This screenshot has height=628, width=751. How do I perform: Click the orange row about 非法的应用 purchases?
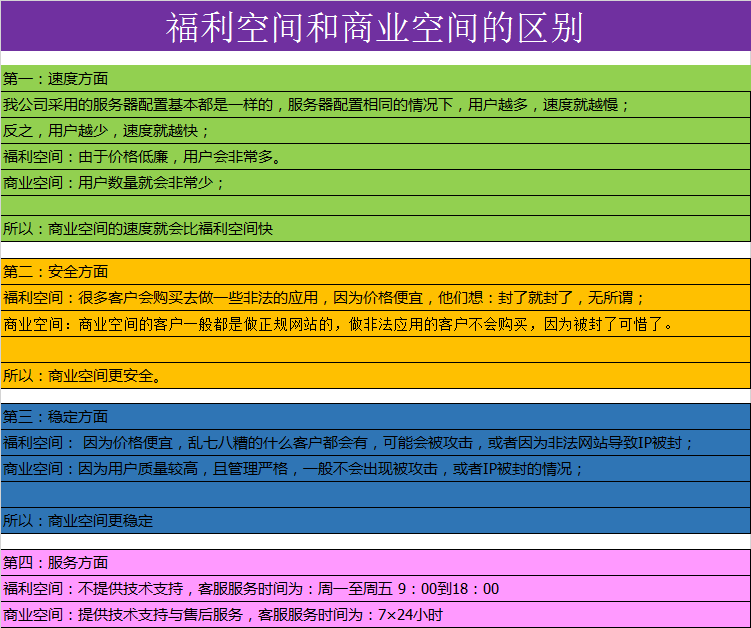(x=324, y=298)
